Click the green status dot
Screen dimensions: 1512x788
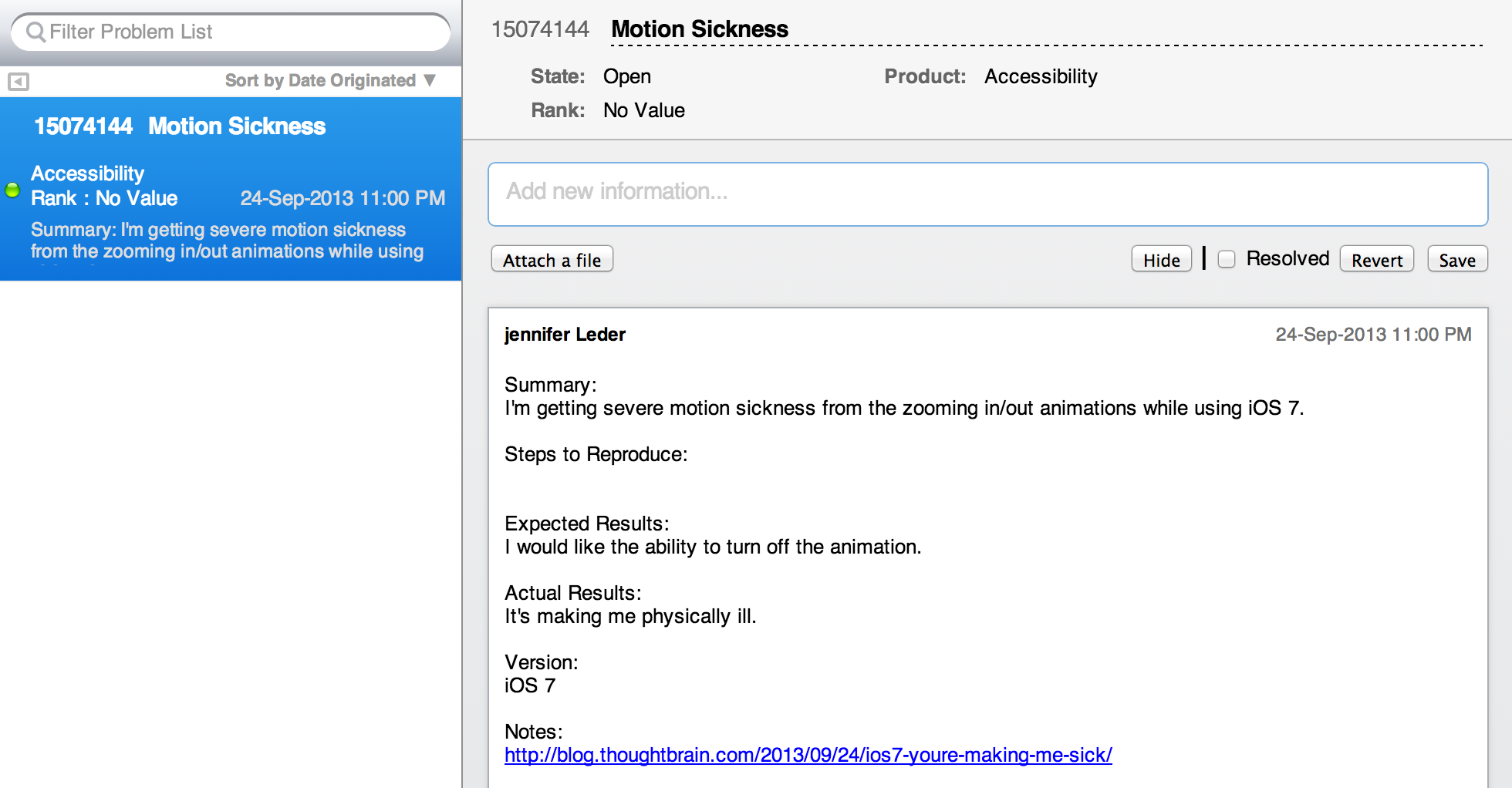tap(12, 189)
